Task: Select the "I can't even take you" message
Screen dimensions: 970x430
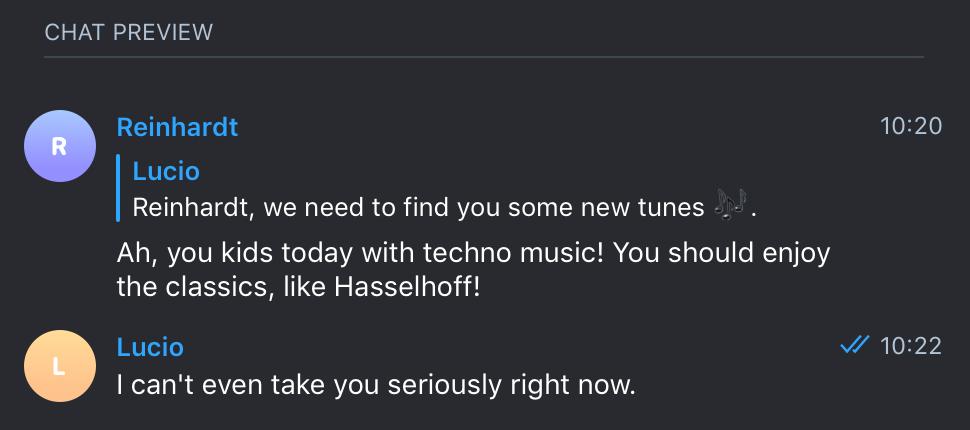Action: pos(376,384)
